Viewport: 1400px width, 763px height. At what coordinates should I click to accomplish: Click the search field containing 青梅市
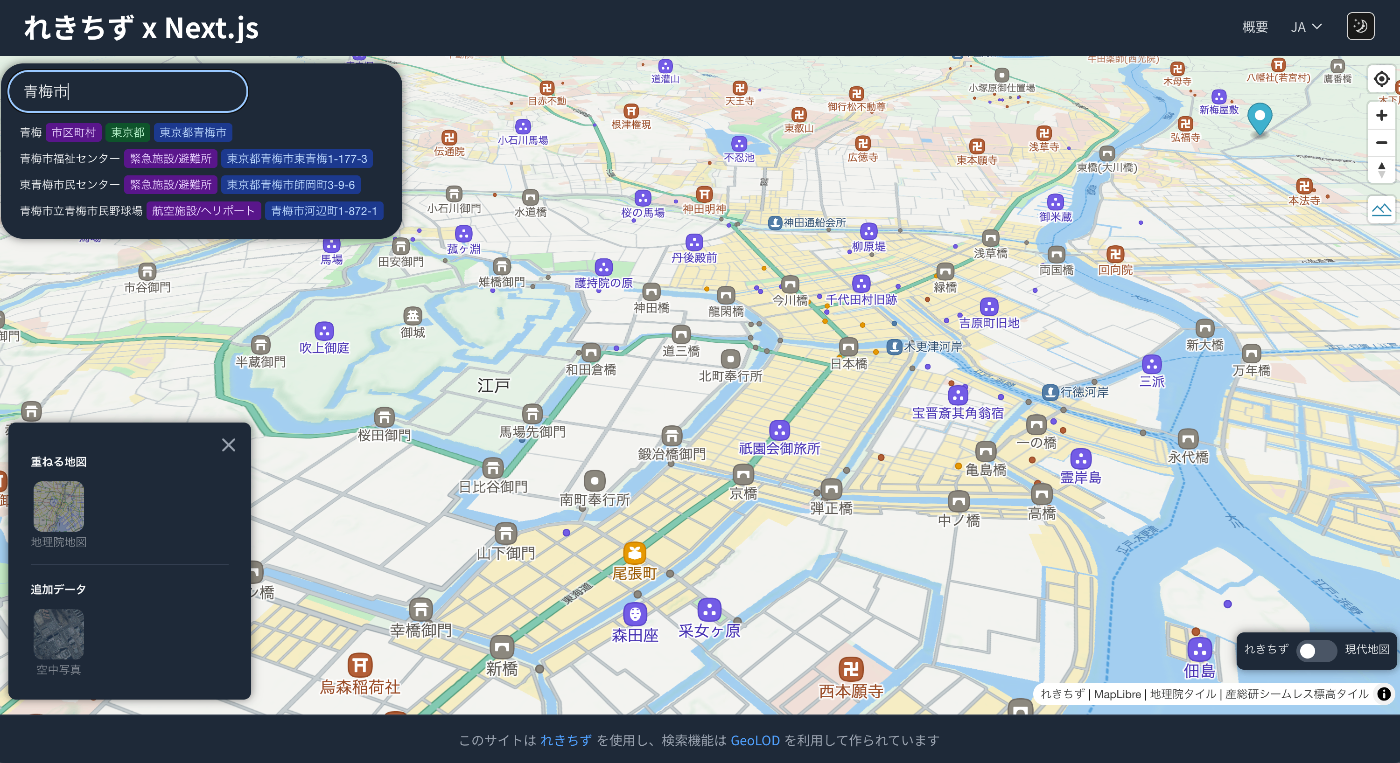pos(128,91)
